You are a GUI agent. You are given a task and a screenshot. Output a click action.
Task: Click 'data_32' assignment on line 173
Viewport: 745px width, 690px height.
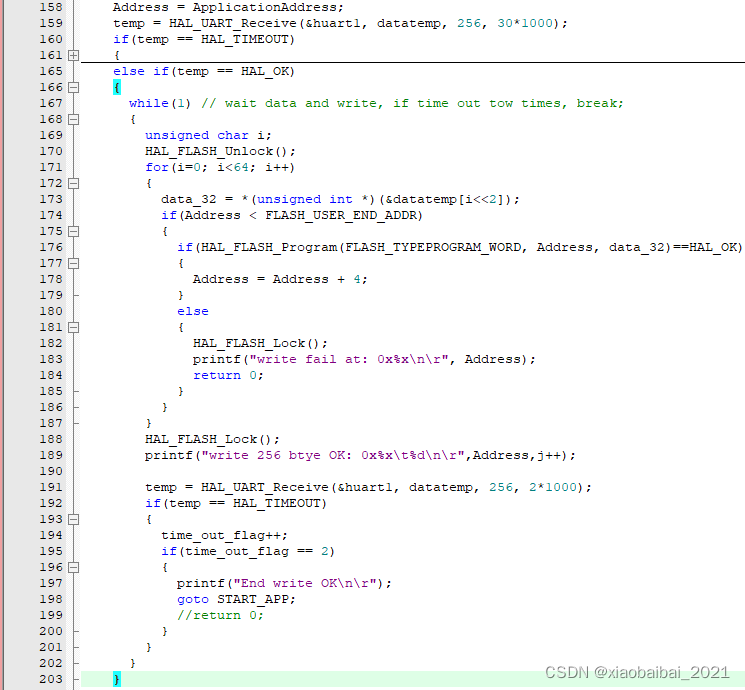(x=340, y=200)
